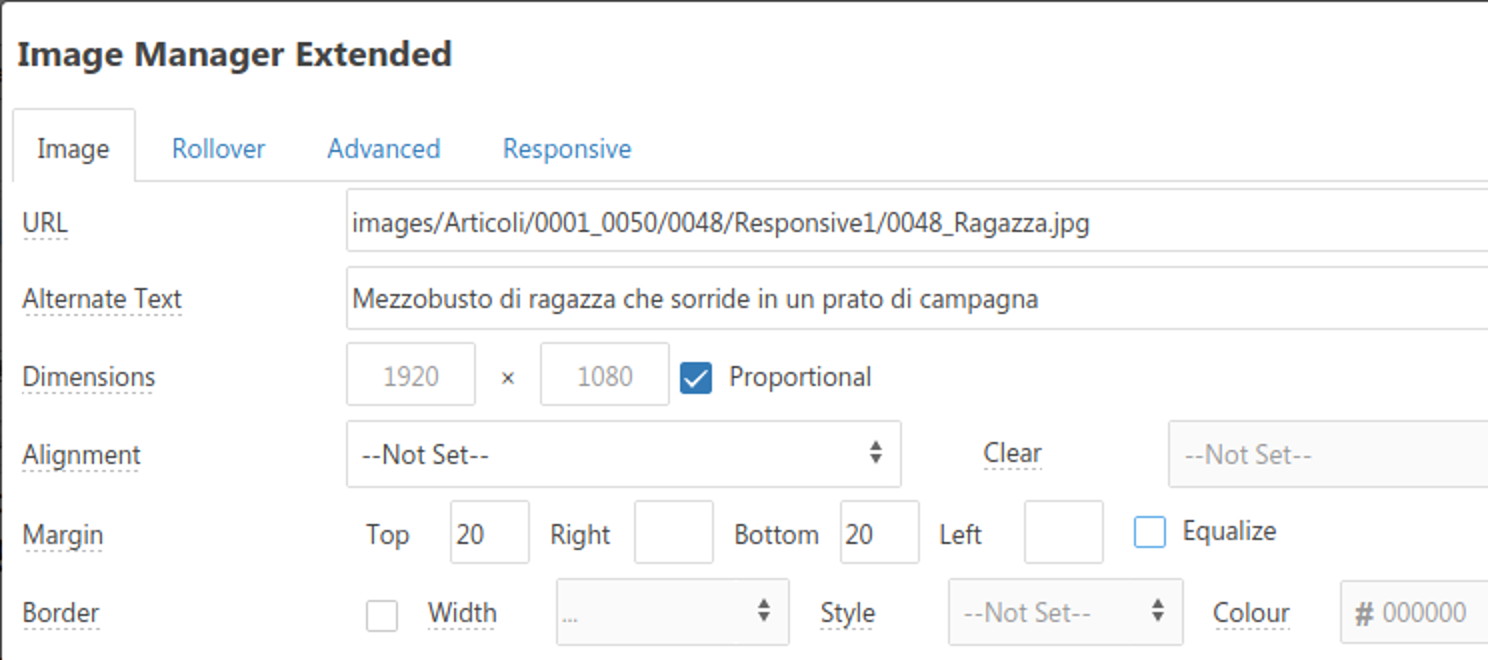Open the border Style dropdown
This screenshot has width=1488, height=660.
1066,612
